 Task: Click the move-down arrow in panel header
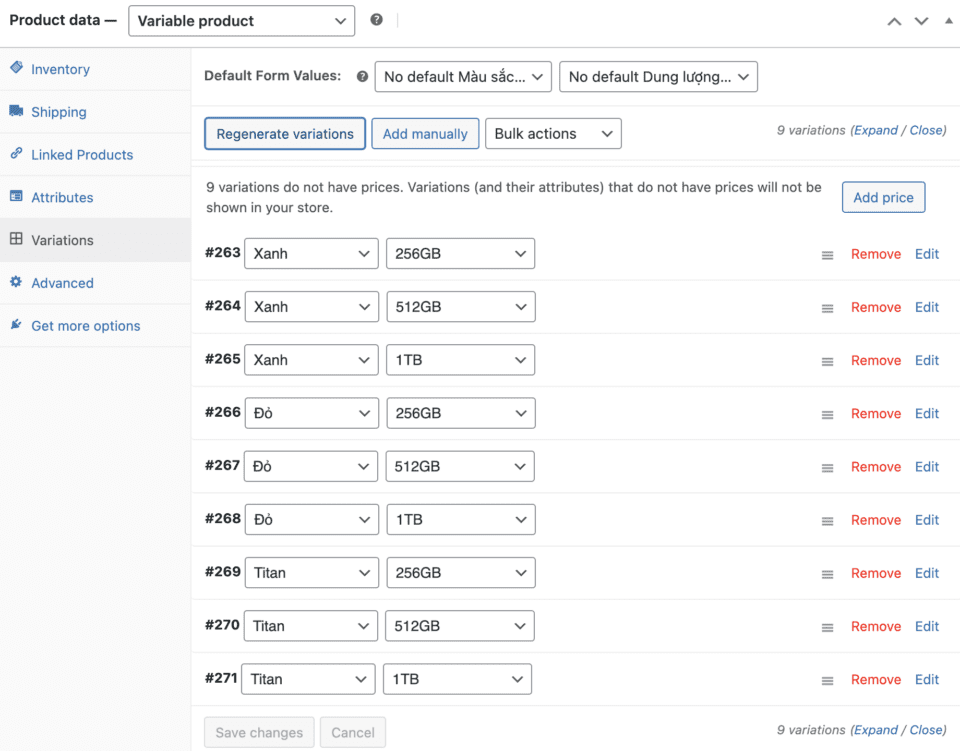[921, 21]
